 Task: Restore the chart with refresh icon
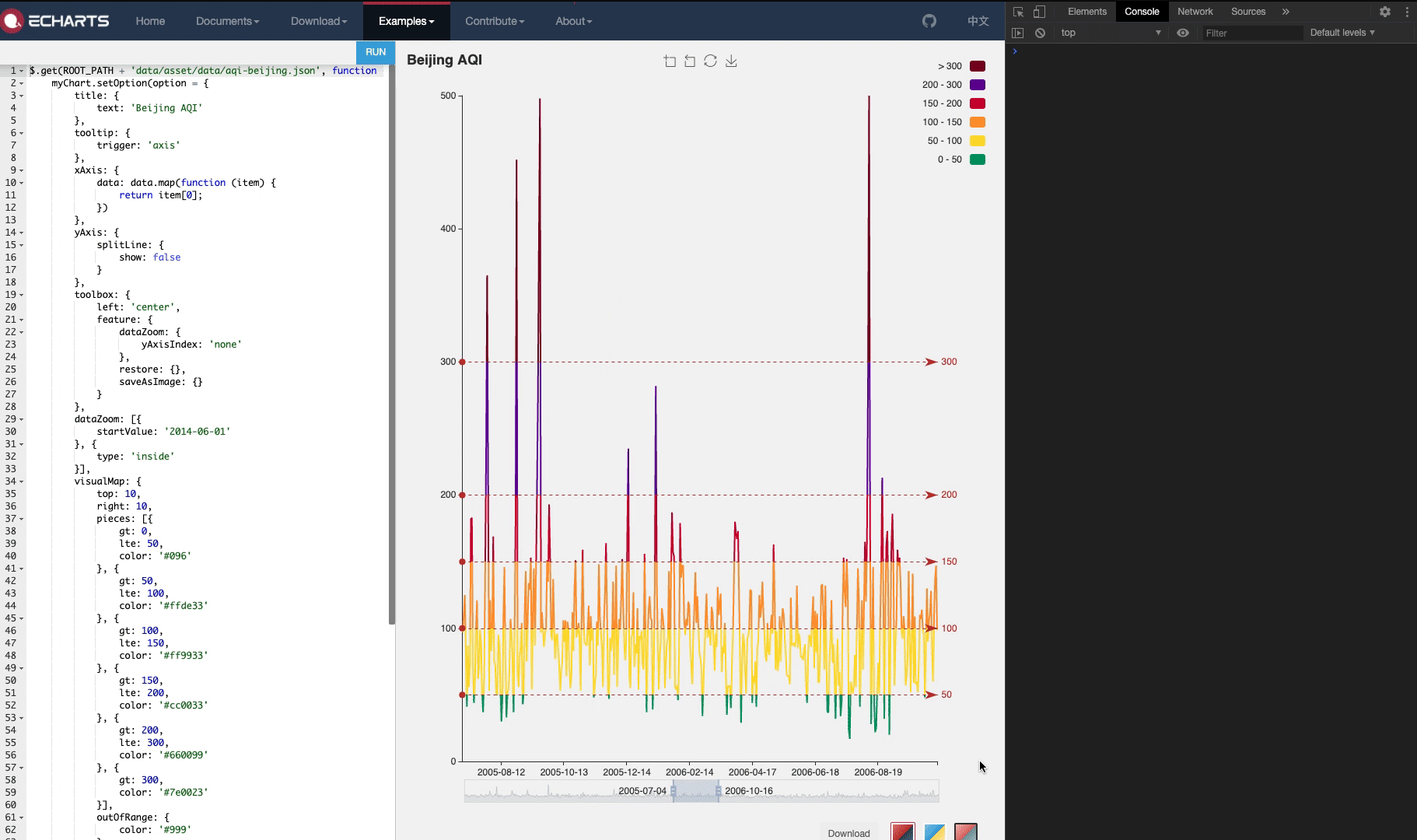pos(710,61)
